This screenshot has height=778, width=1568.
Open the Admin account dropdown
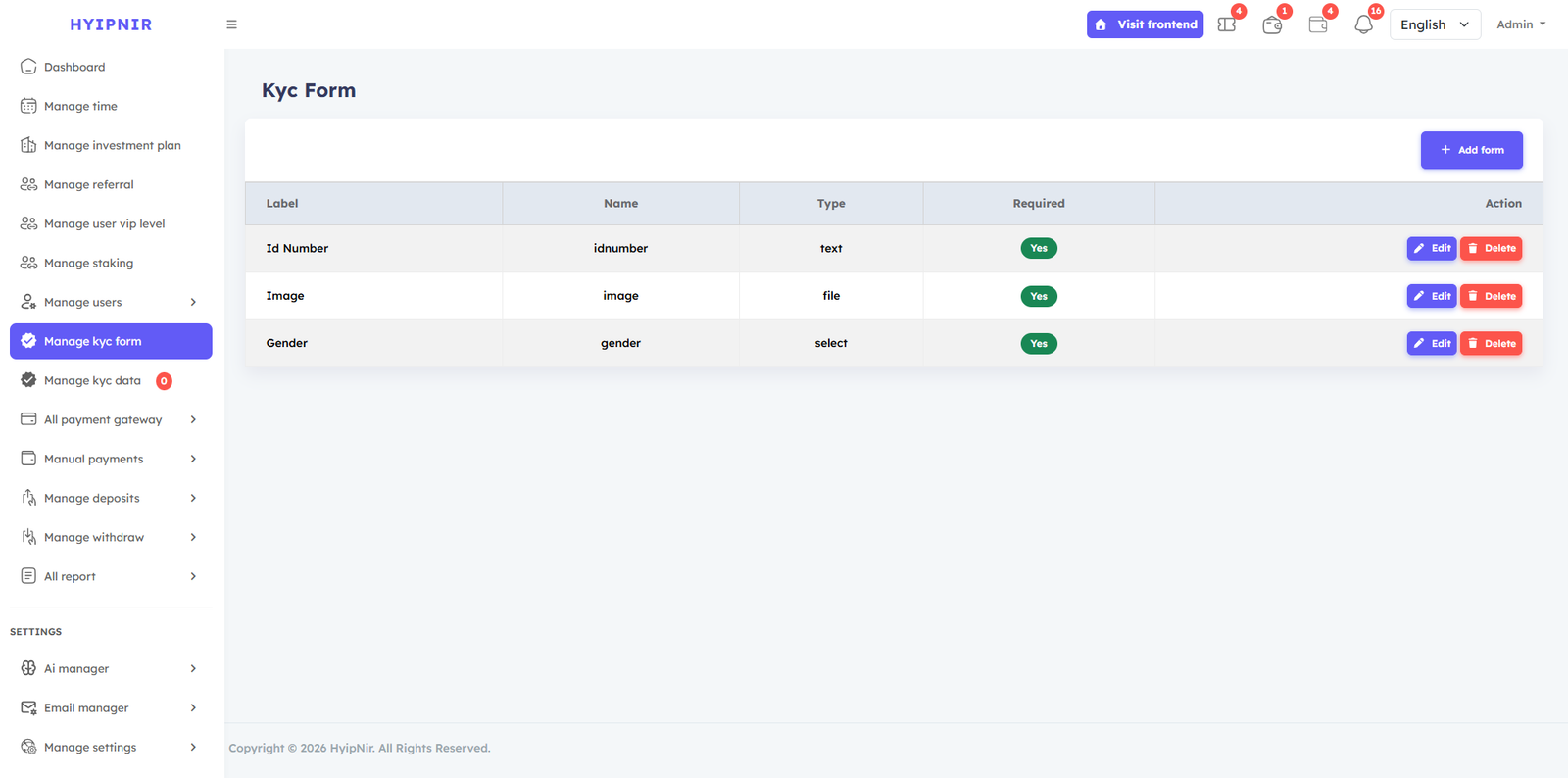(x=1521, y=24)
